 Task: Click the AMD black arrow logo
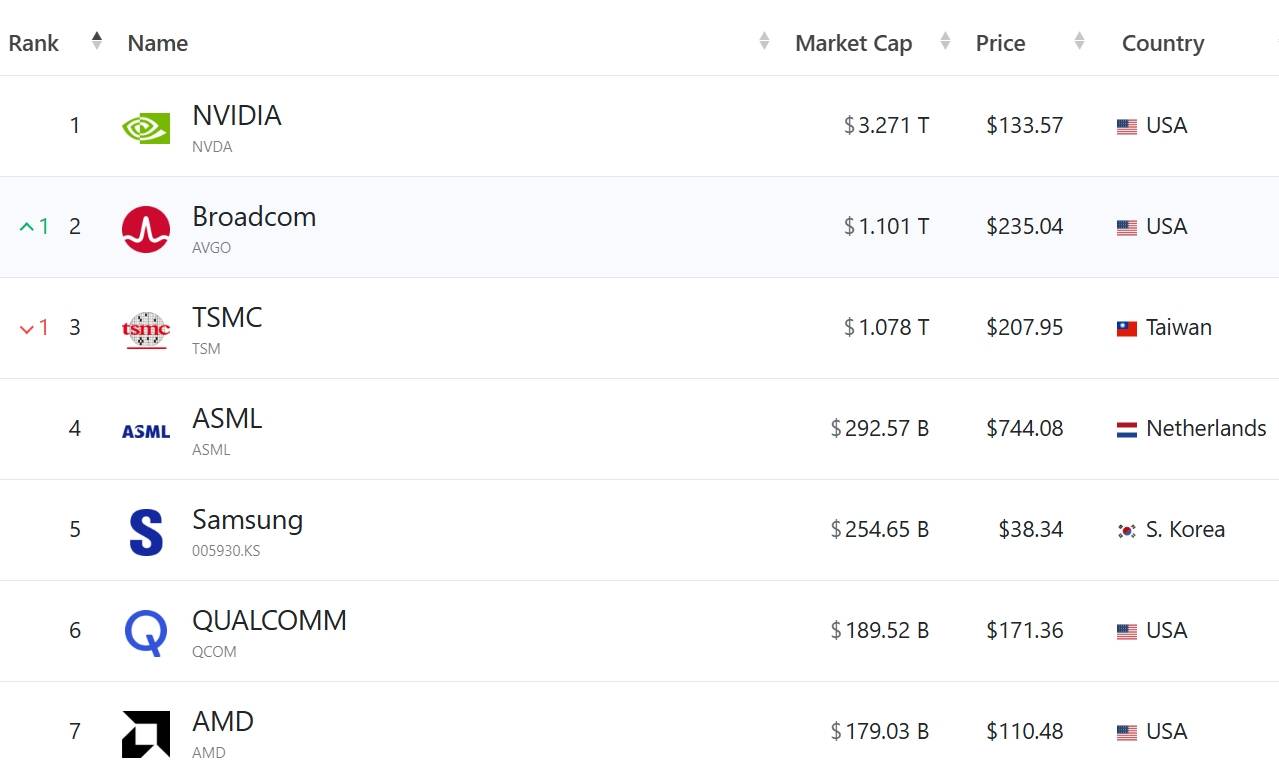(x=146, y=734)
